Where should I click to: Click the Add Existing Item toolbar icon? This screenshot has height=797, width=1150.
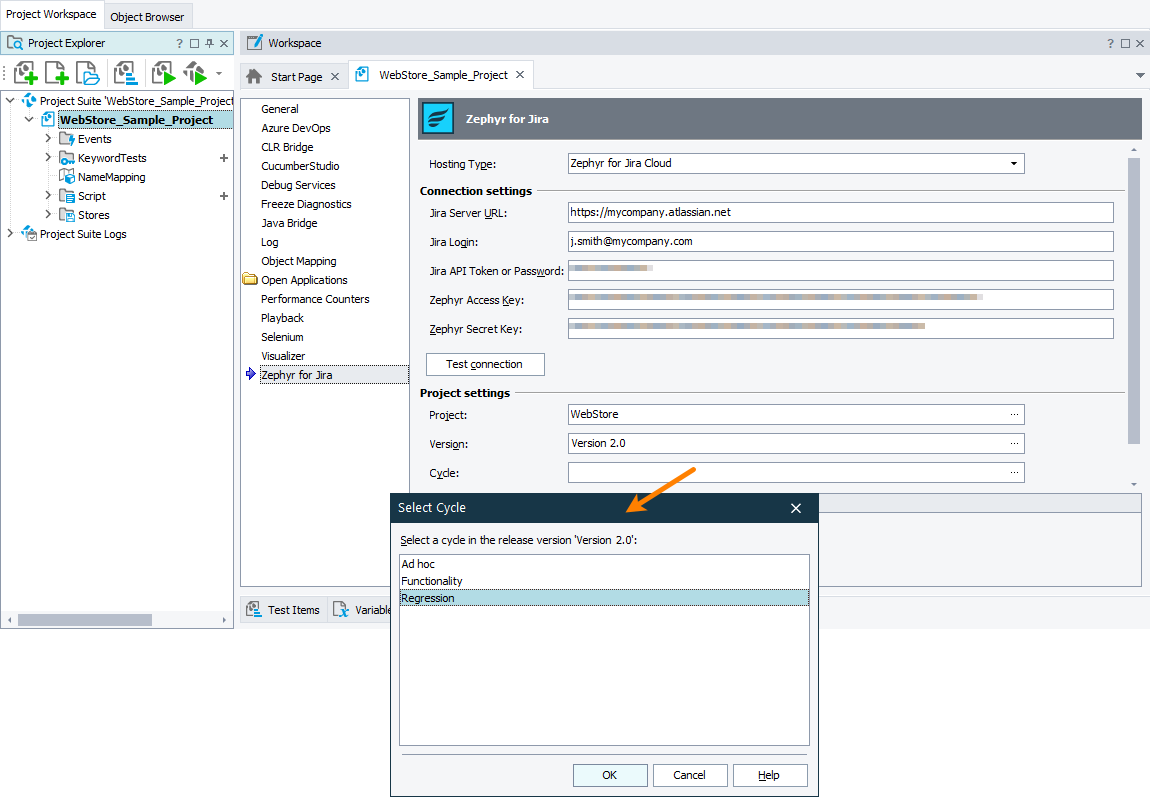[88, 73]
